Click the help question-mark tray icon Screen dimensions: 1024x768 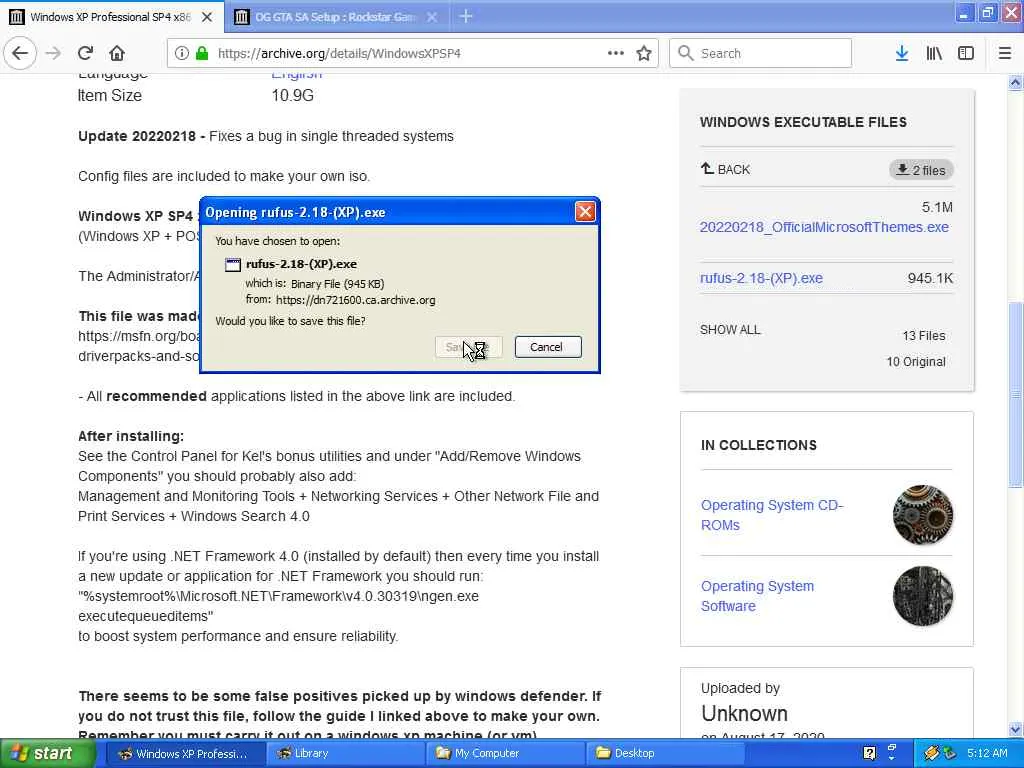tap(869, 753)
